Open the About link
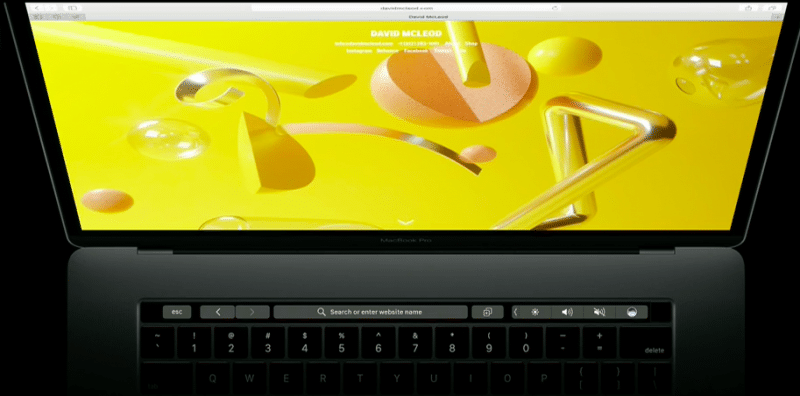The image size is (800, 396). click(x=452, y=43)
